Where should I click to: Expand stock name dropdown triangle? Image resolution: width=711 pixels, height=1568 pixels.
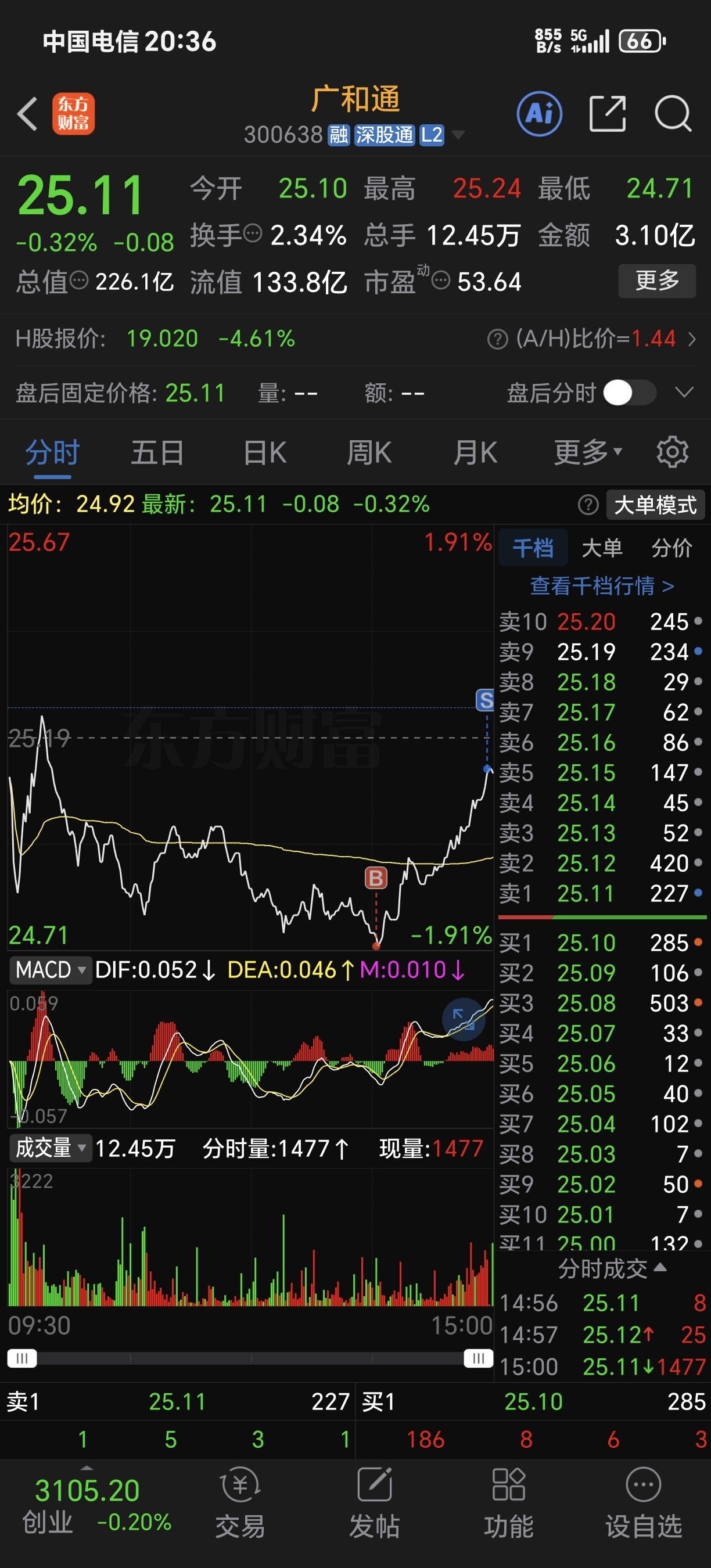click(458, 135)
